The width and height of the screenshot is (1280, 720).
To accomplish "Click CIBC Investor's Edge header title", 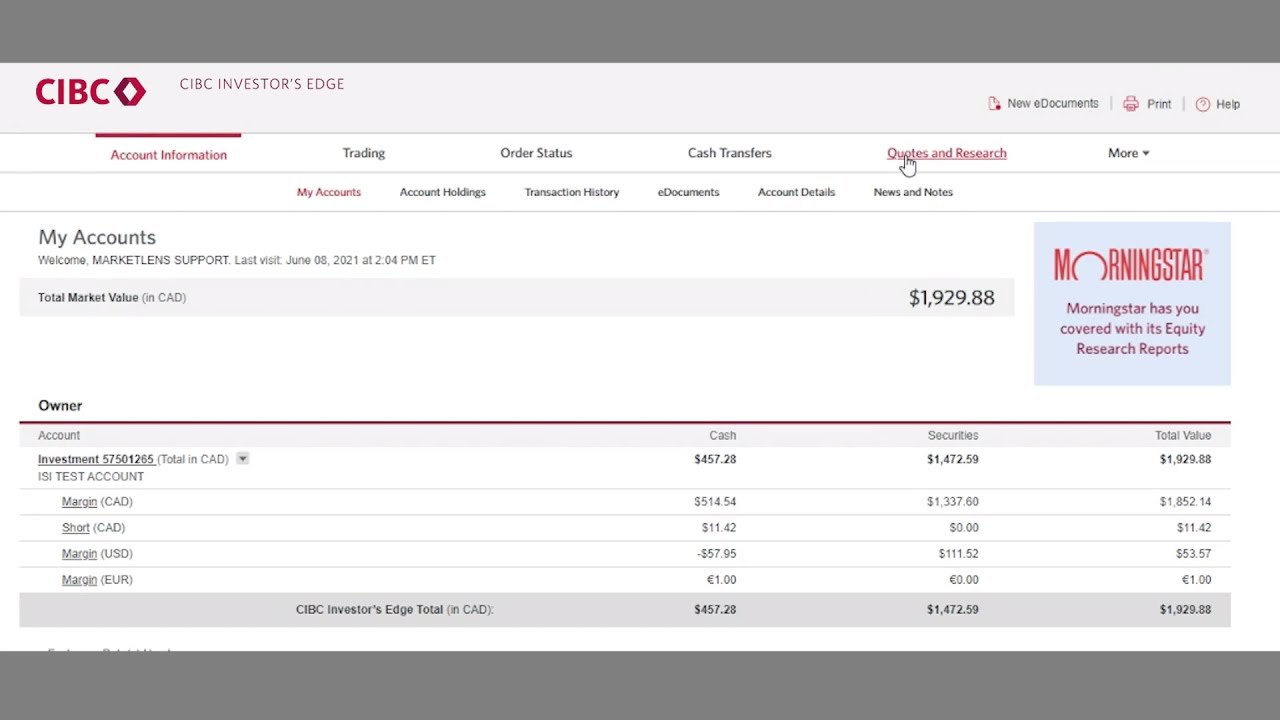I will click(x=262, y=84).
